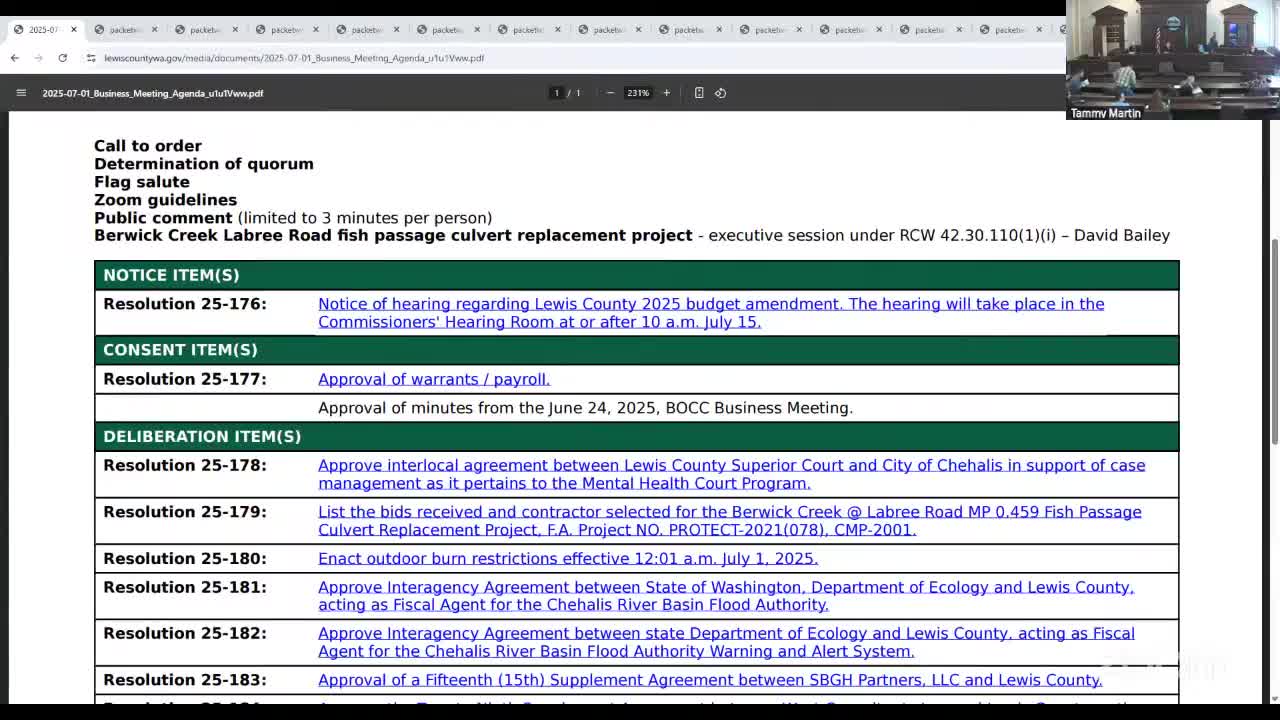This screenshot has height=720, width=1280.
Task: Click the 'Resolution 25-176:' label
Action: click(x=185, y=304)
